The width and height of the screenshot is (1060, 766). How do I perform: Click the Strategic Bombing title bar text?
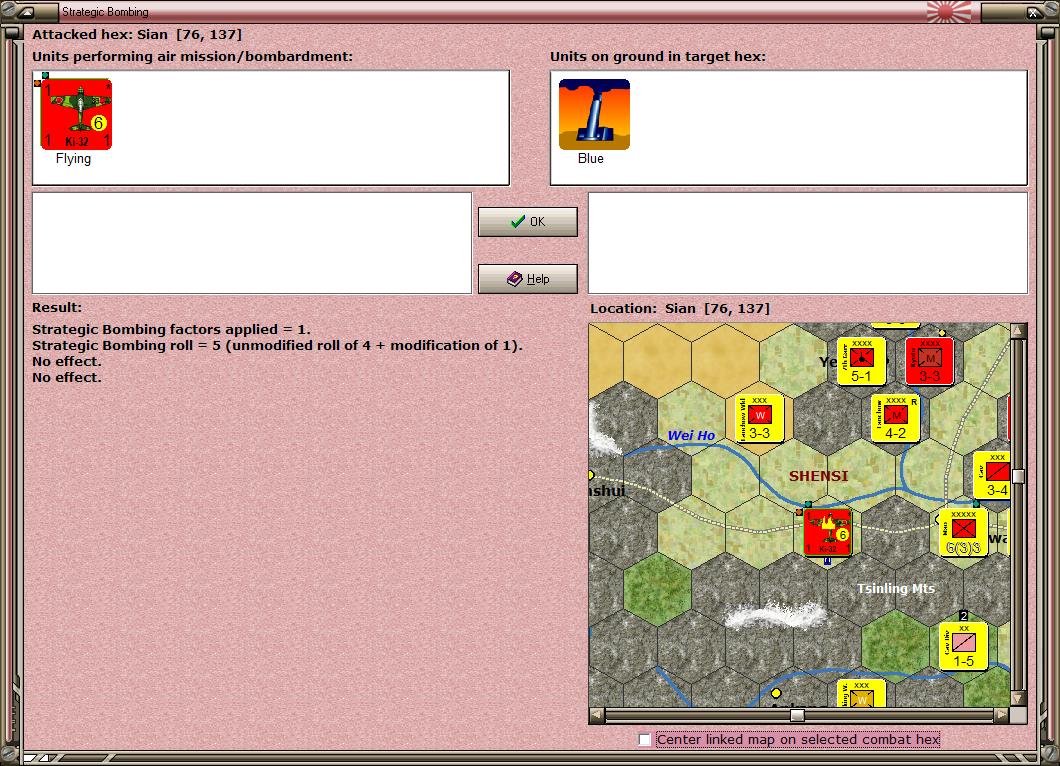coord(105,11)
